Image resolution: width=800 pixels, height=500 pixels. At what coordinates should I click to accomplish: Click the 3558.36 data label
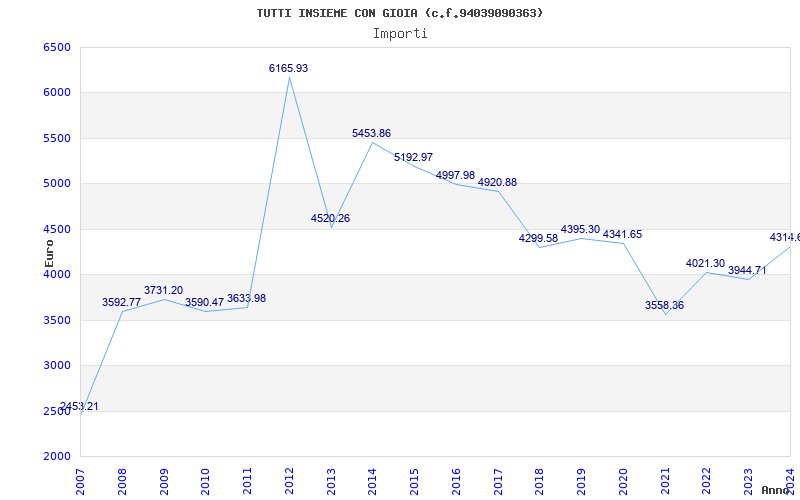coord(664,305)
